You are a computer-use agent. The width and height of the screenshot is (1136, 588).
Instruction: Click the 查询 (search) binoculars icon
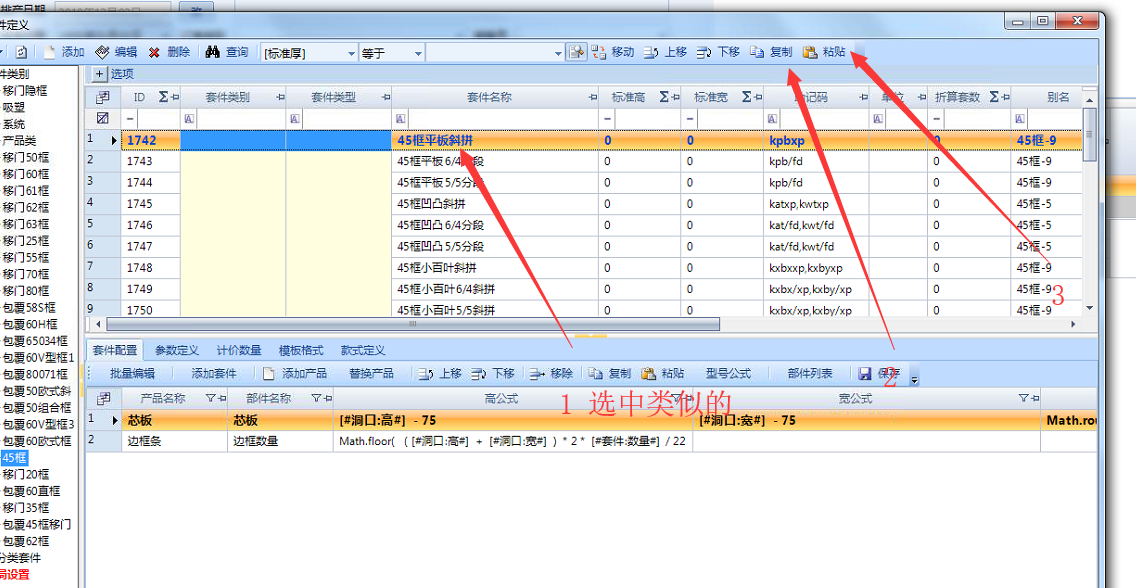213,52
